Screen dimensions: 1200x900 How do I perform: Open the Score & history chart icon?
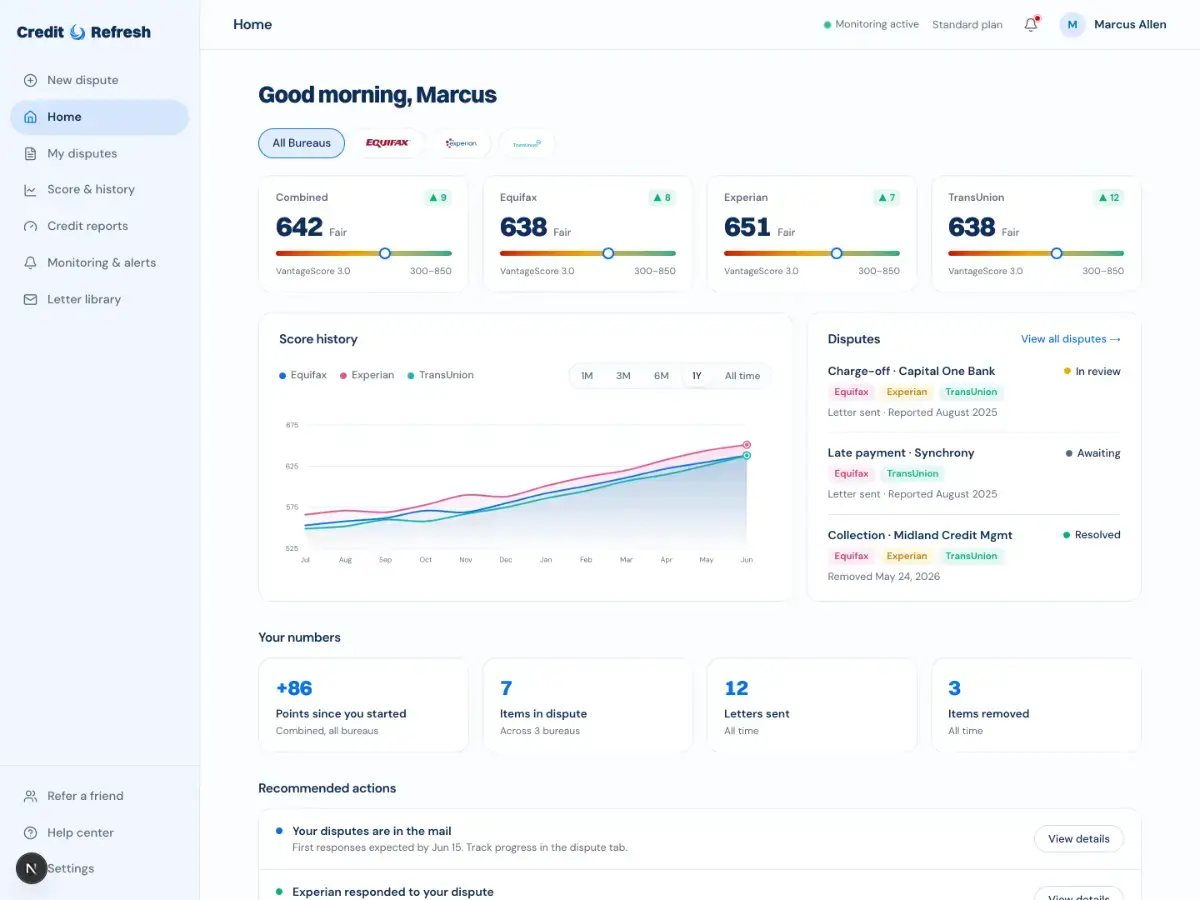30,189
